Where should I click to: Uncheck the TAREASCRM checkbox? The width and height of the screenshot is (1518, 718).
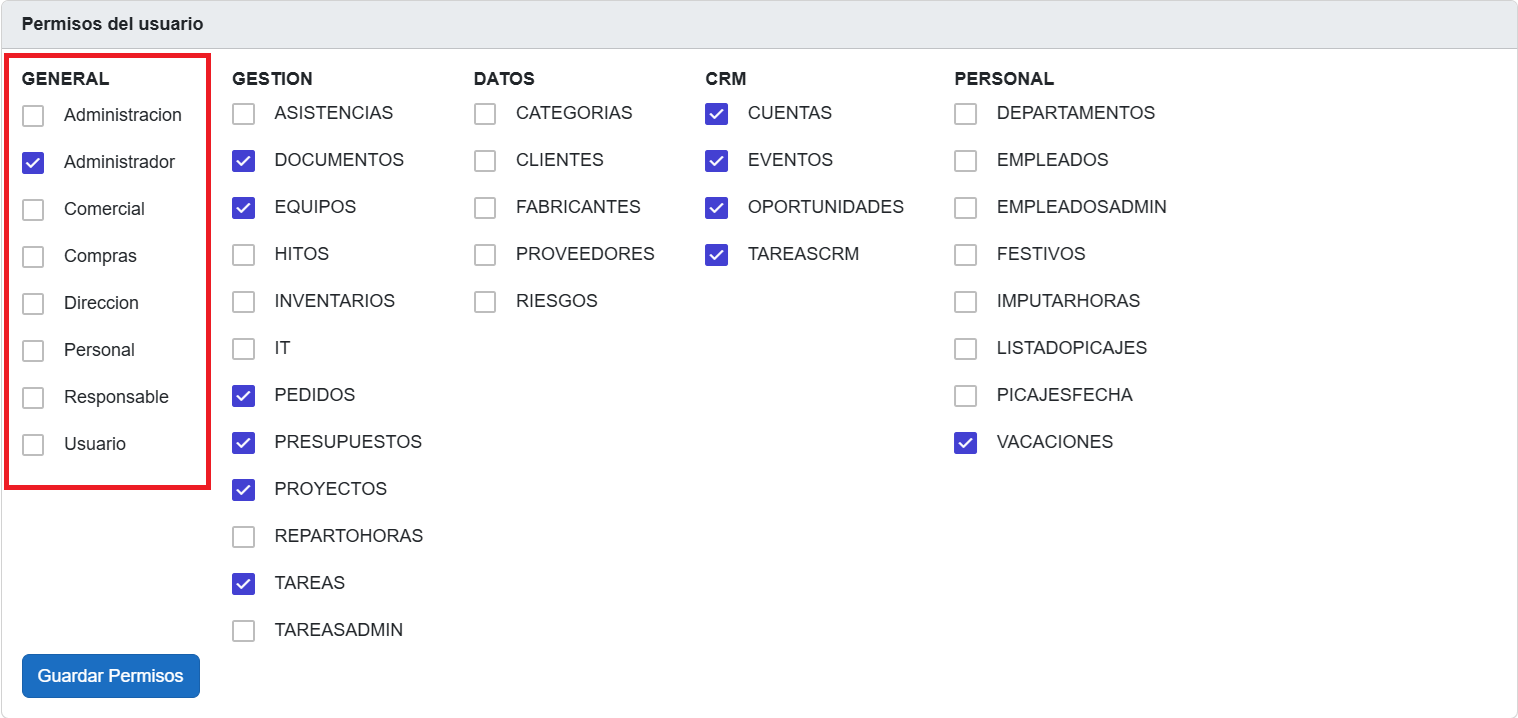(x=716, y=255)
